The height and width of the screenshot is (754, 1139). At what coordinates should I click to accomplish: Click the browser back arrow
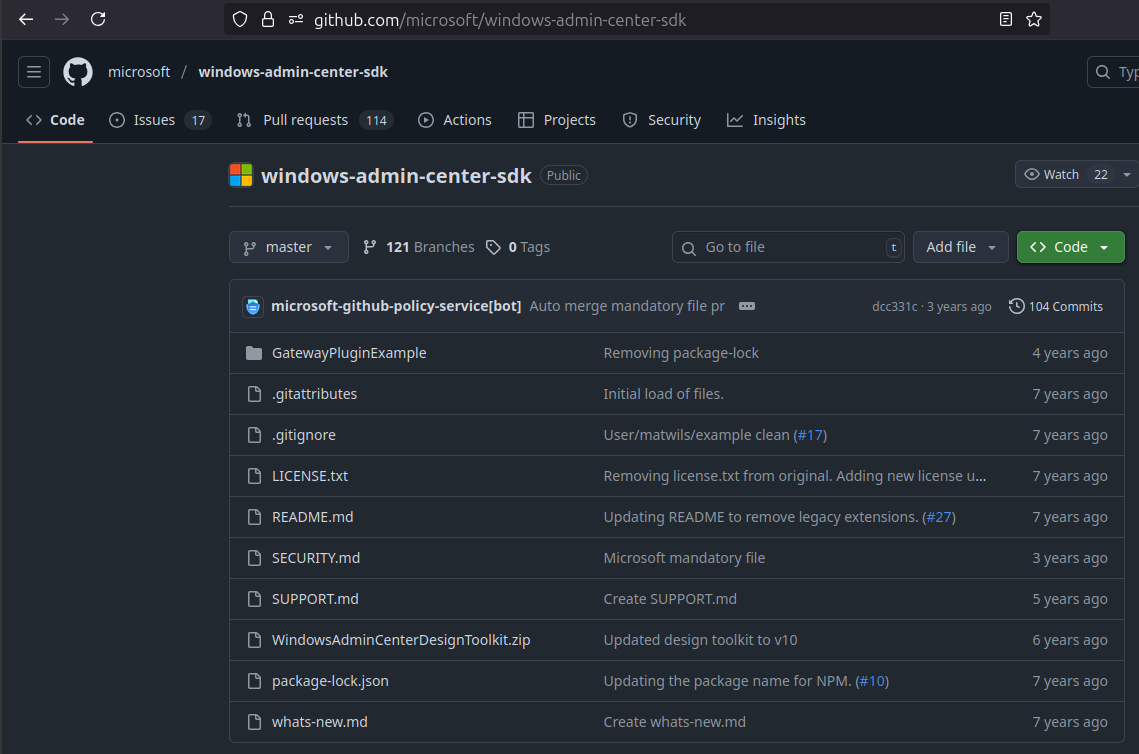pos(26,20)
